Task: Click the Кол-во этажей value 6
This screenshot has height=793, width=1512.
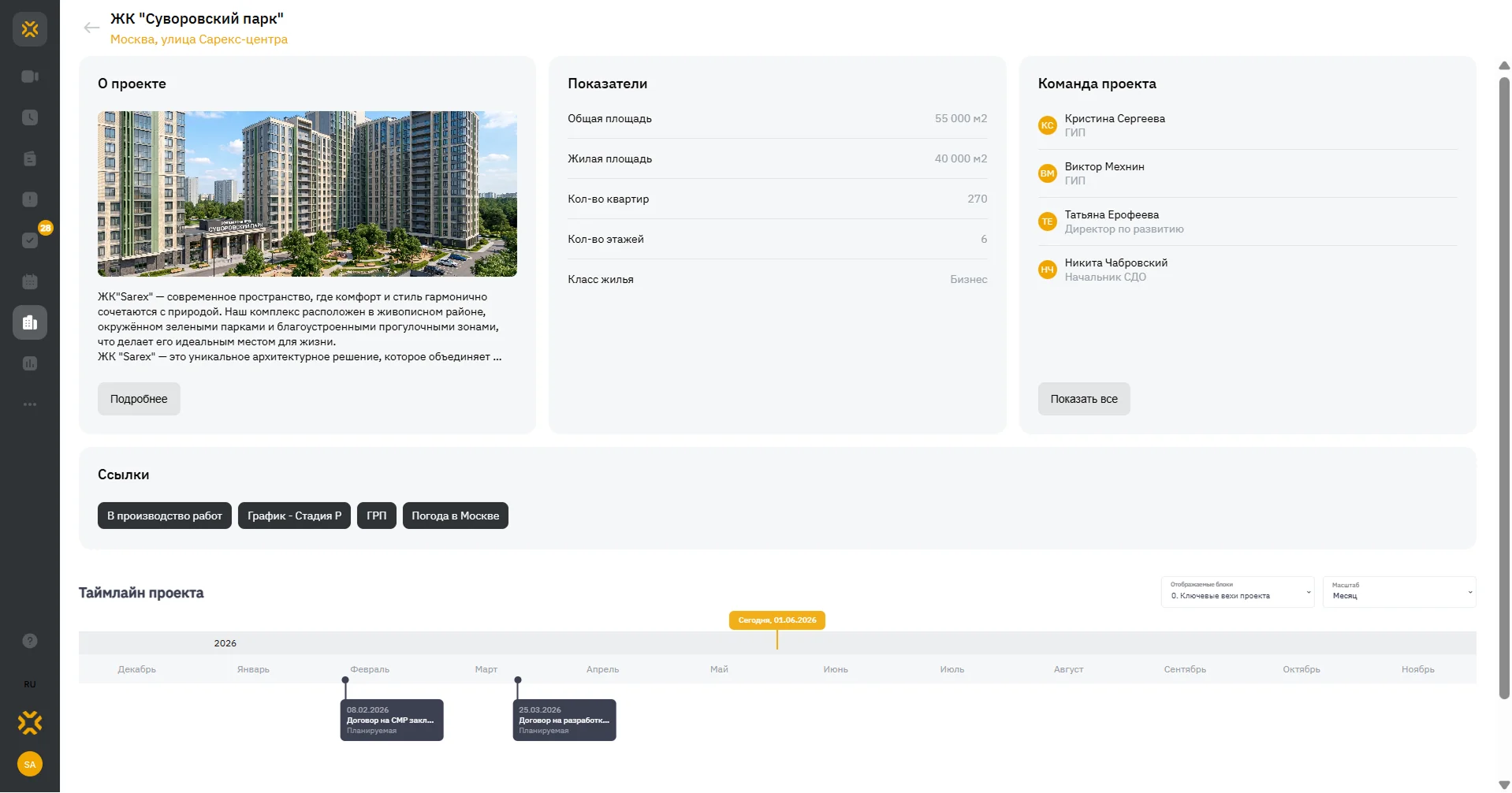Action: [984, 239]
